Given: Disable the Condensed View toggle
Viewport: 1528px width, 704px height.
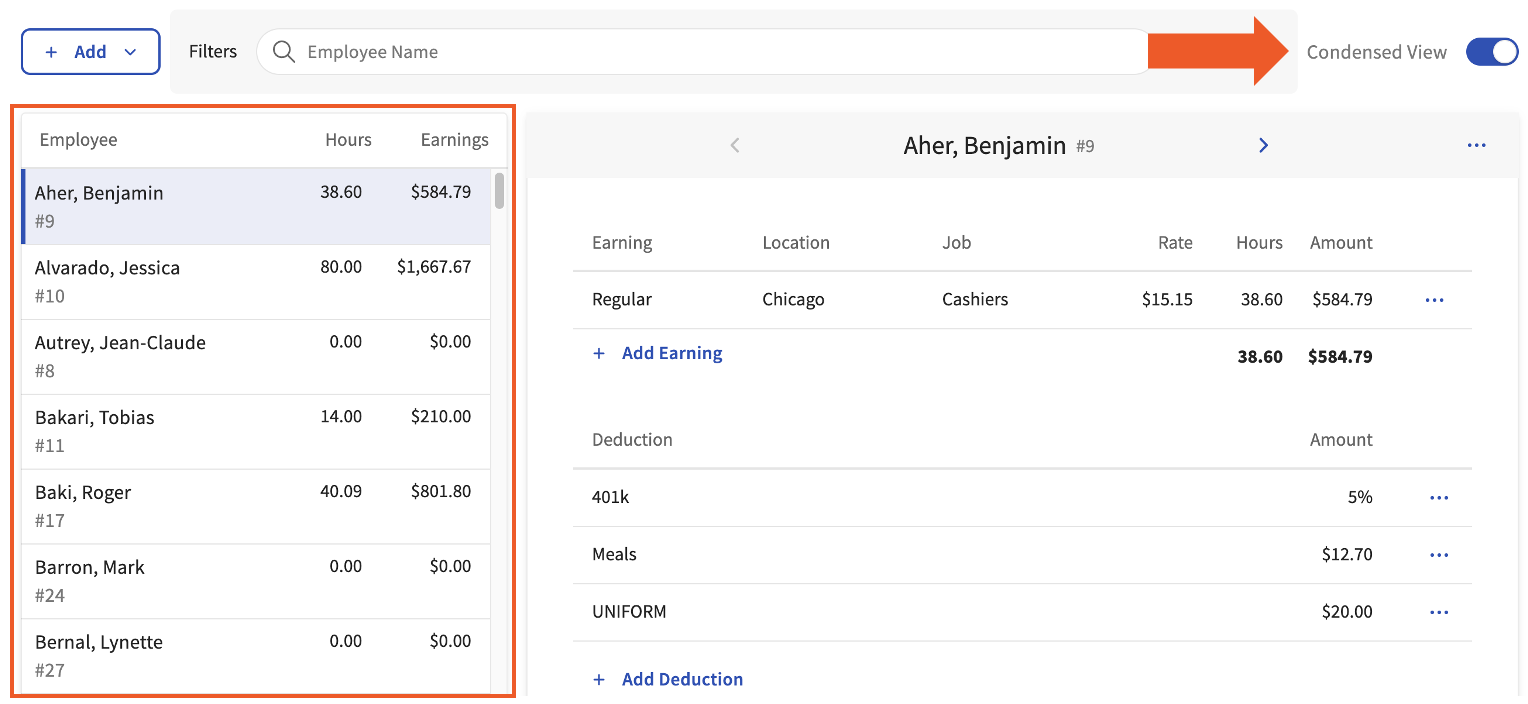Looking at the screenshot, I should pyautogui.click(x=1492, y=51).
